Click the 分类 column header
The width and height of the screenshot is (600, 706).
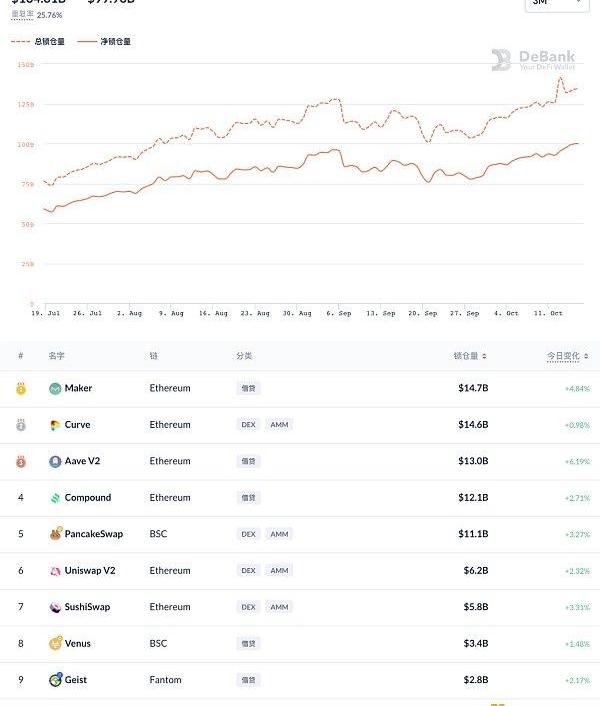[x=244, y=356]
